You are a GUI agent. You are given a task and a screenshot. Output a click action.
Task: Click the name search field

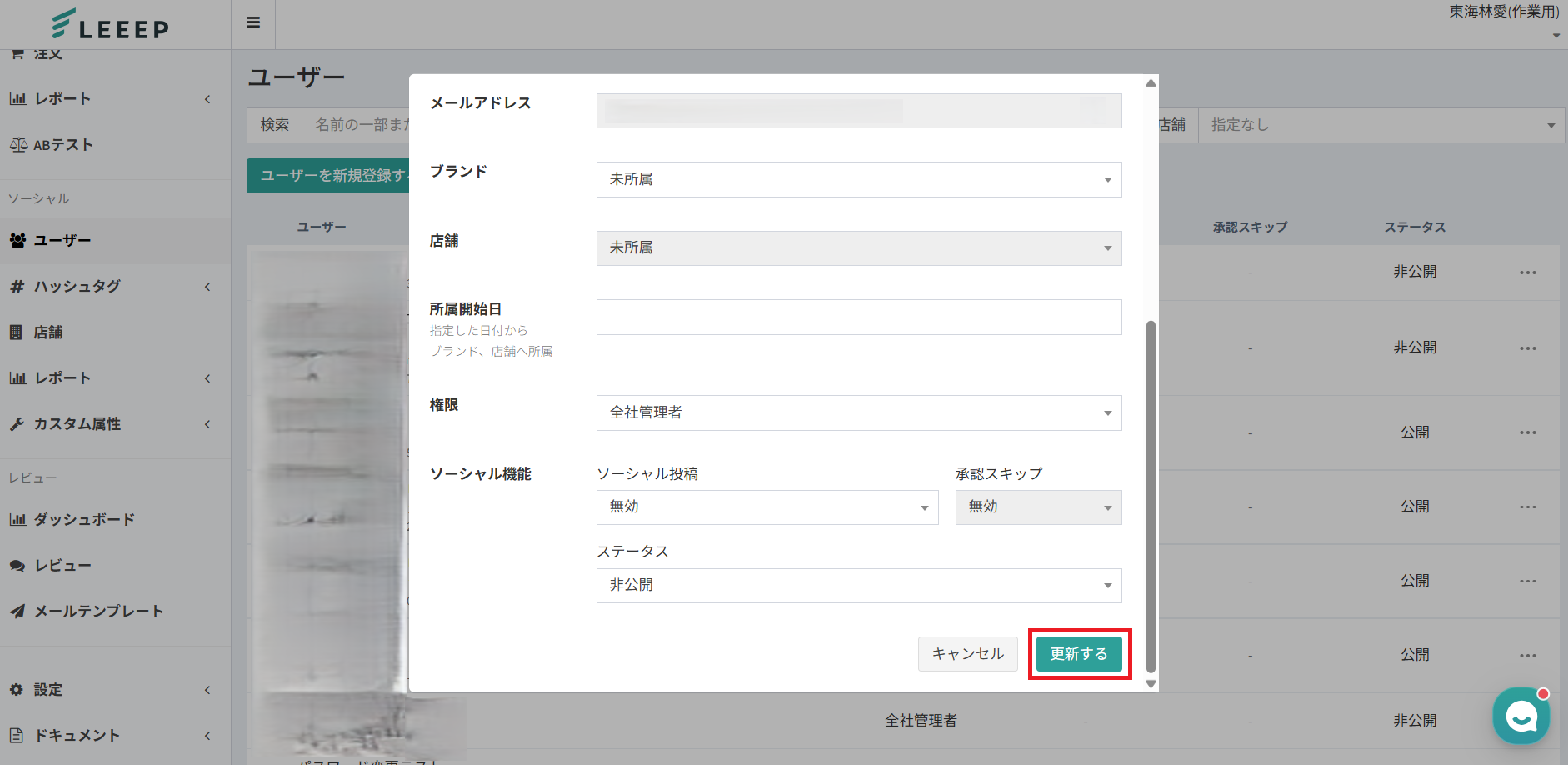pyautogui.click(x=357, y=125)
